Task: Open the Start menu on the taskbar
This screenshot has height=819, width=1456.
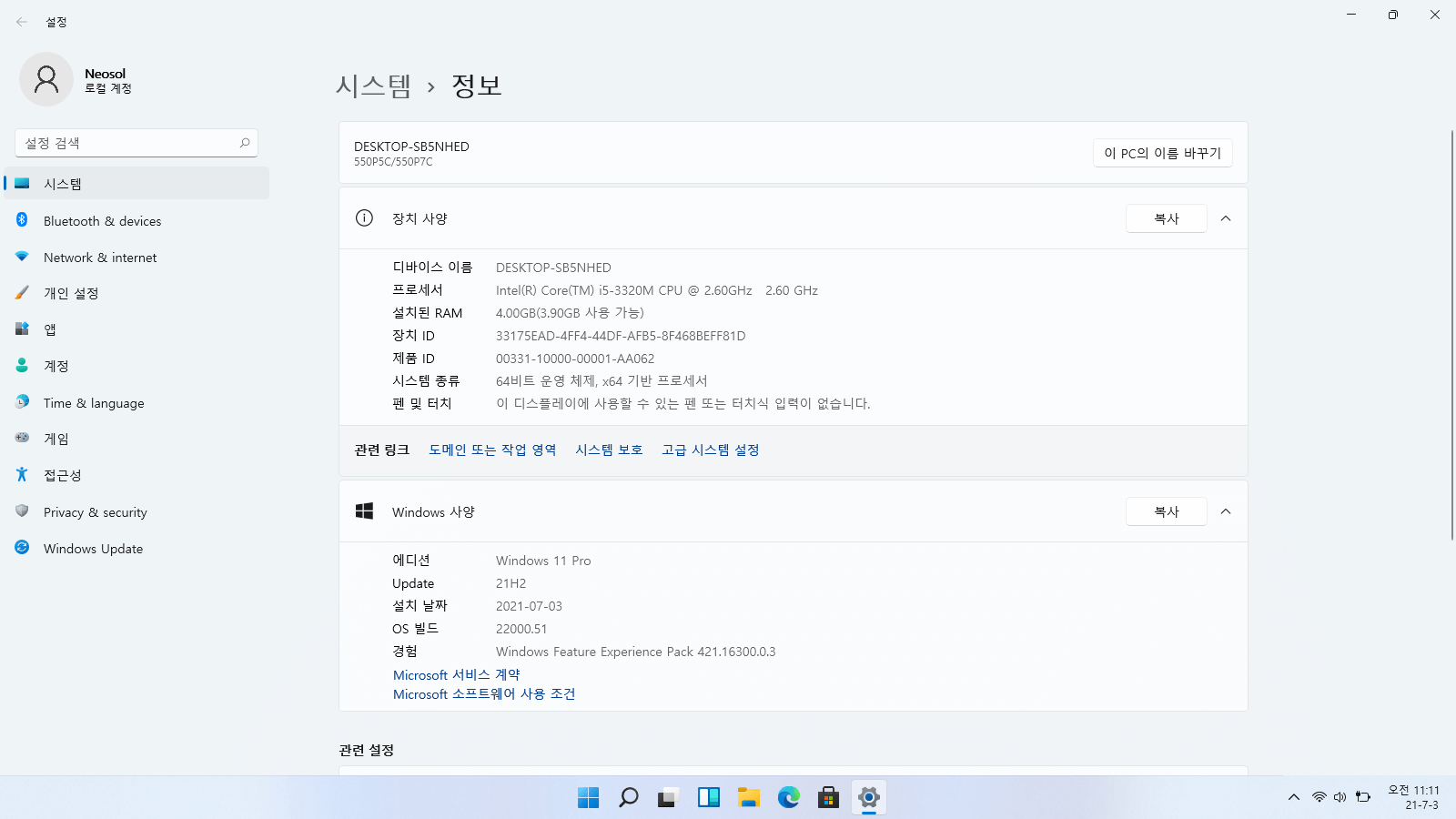Action: [589, 798]
